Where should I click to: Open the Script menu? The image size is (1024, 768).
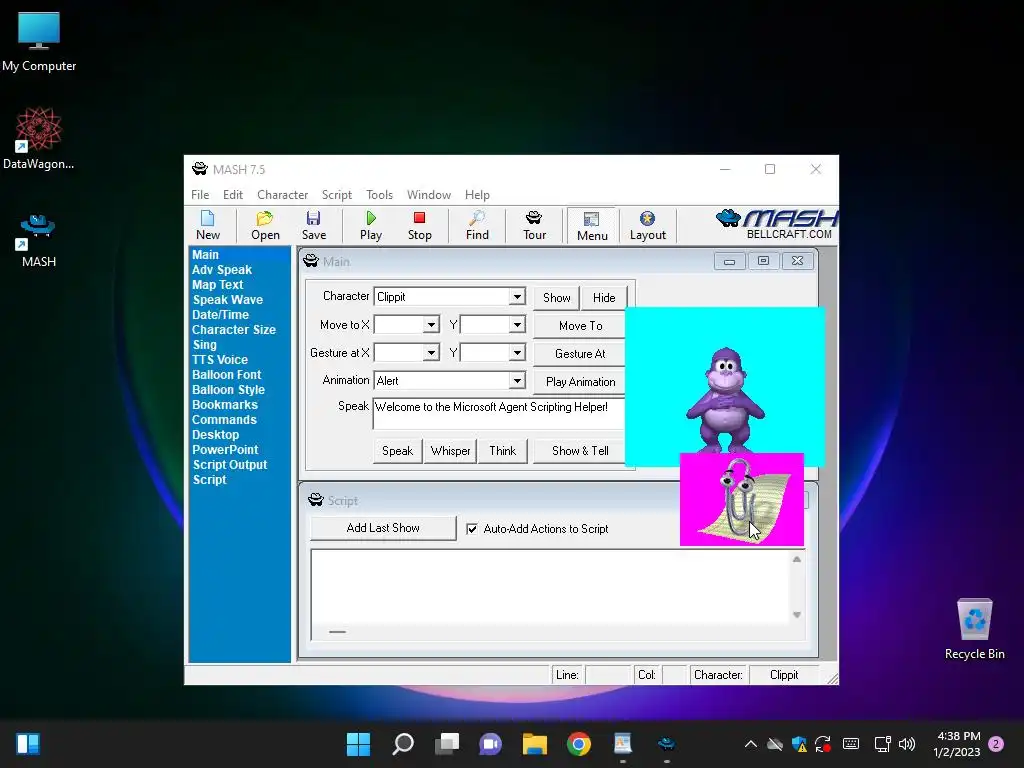[x=336, y=195]
